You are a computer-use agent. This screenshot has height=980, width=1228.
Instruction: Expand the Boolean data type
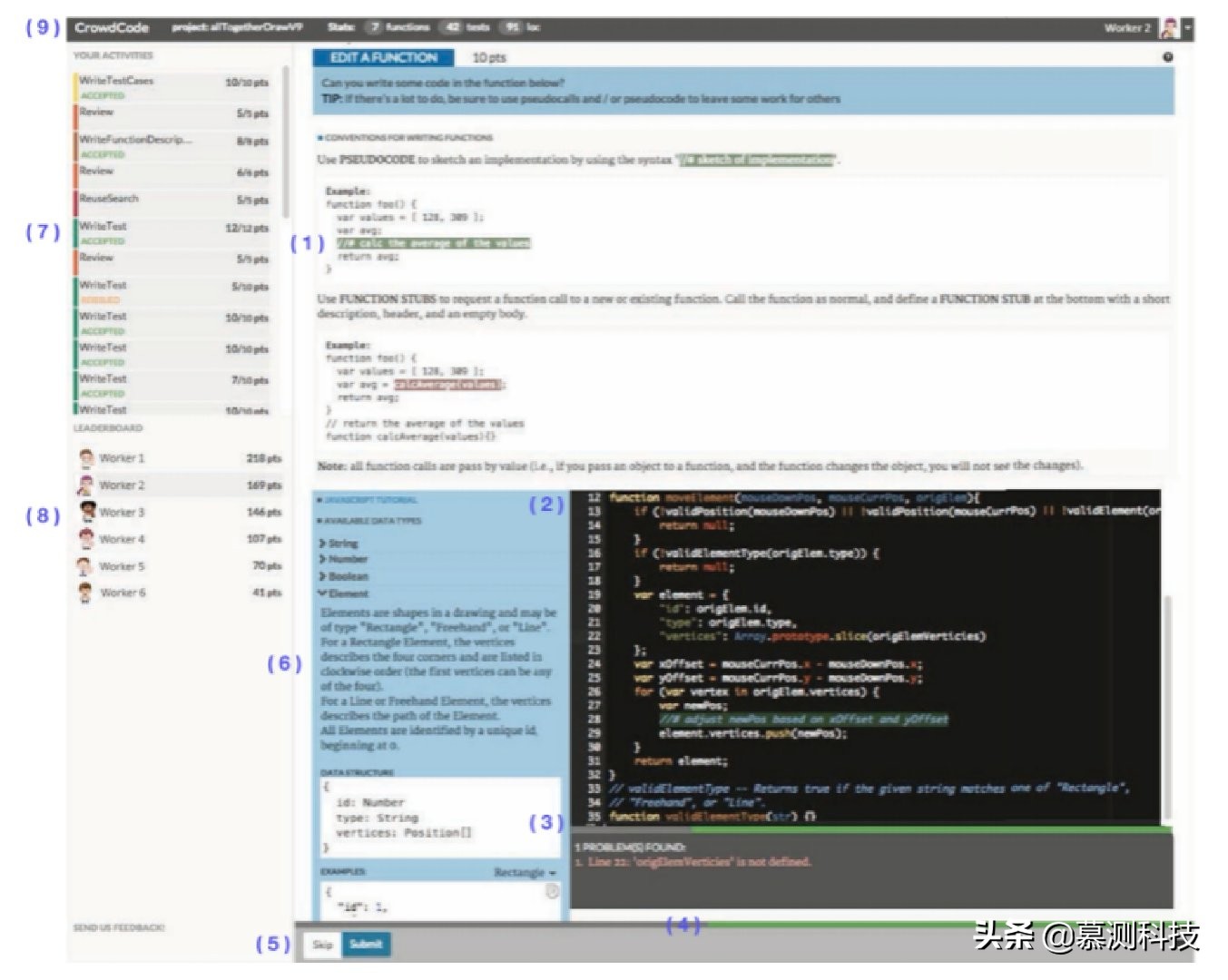343,576
